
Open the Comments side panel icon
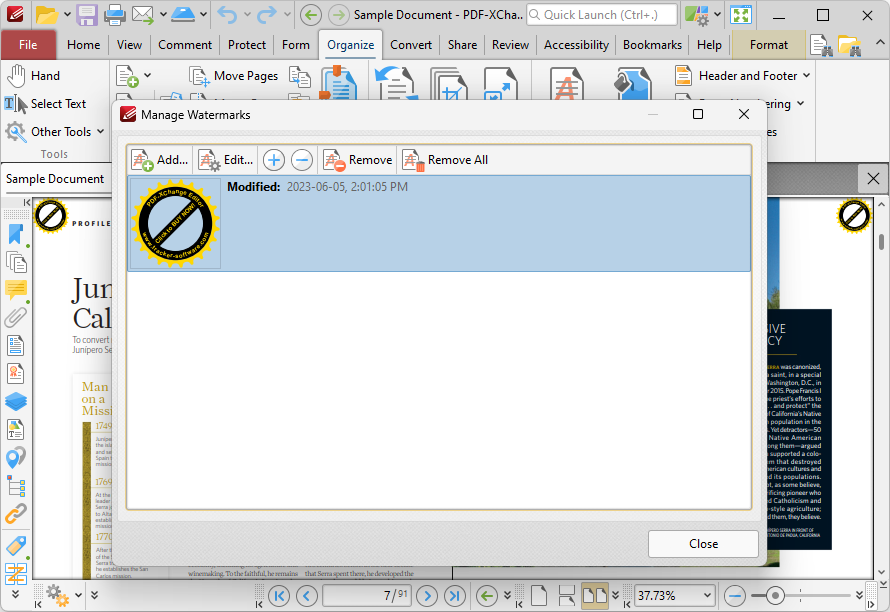click(16, 290)
